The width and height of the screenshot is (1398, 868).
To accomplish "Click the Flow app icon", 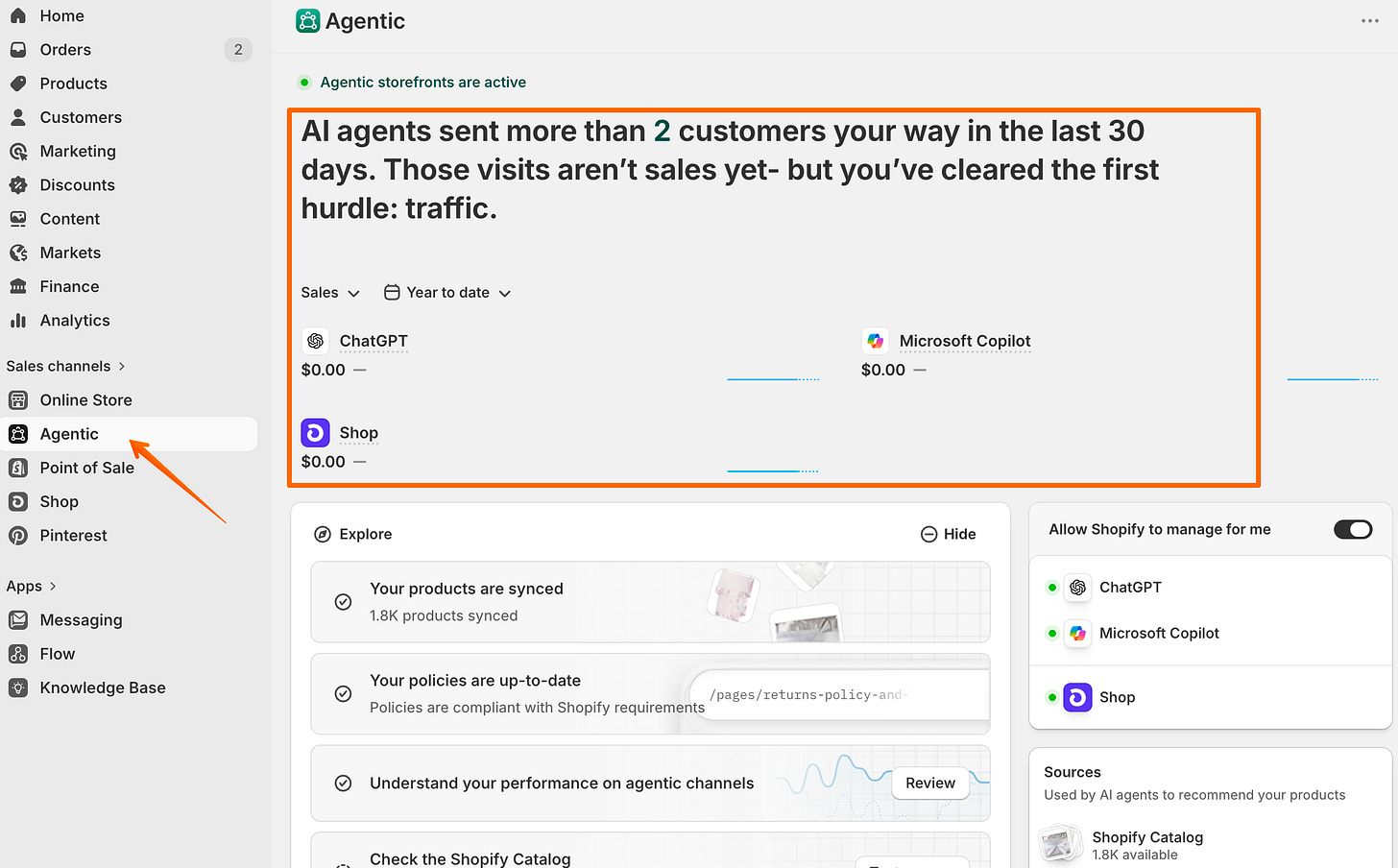I will tap(18, 654).
